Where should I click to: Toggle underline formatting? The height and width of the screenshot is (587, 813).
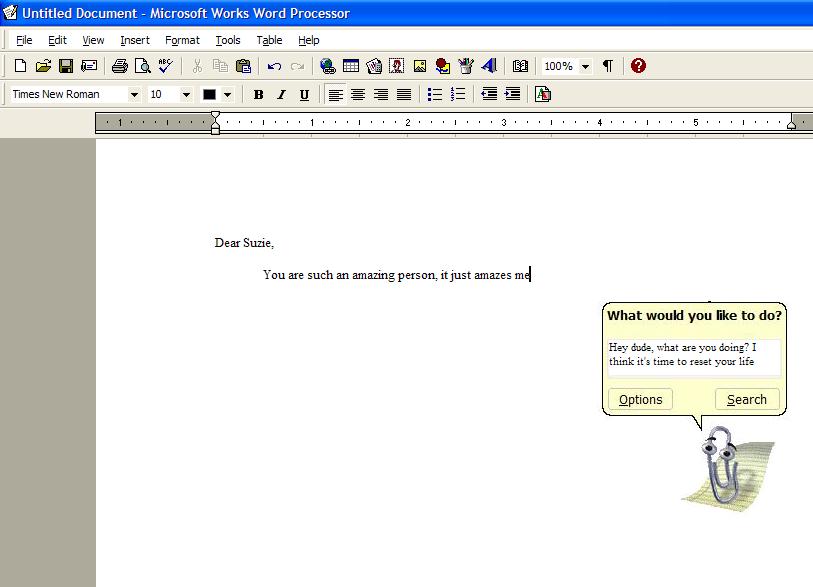click(x=304, y=94)
